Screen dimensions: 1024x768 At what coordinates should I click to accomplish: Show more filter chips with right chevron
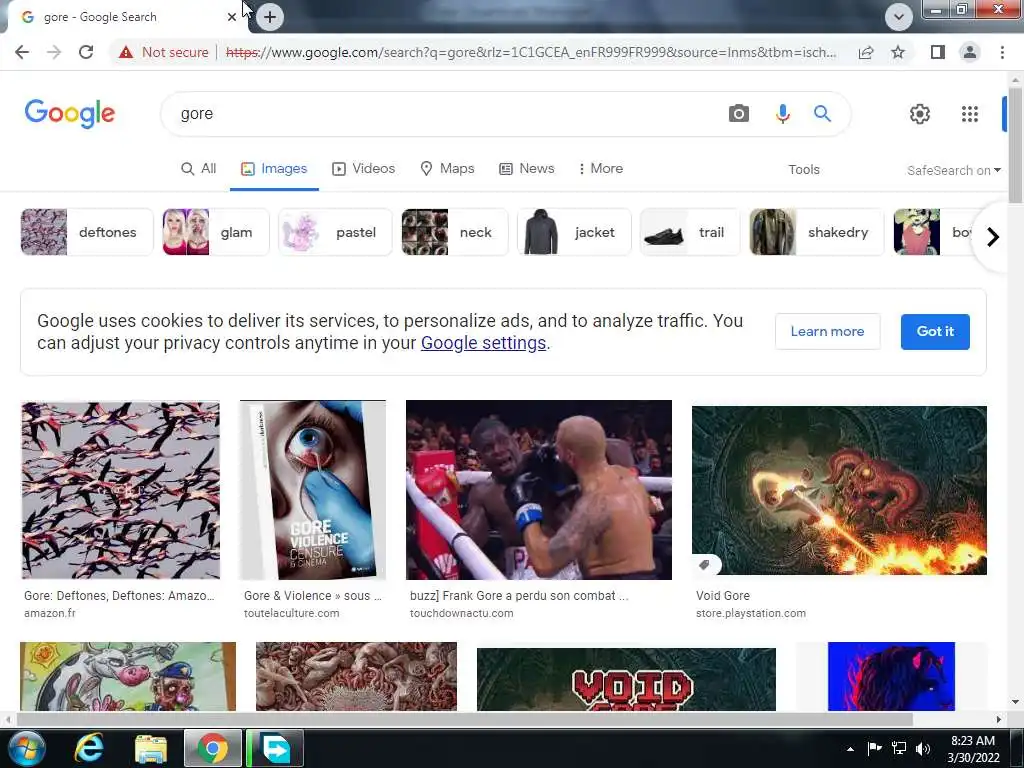tap(993, 236)
